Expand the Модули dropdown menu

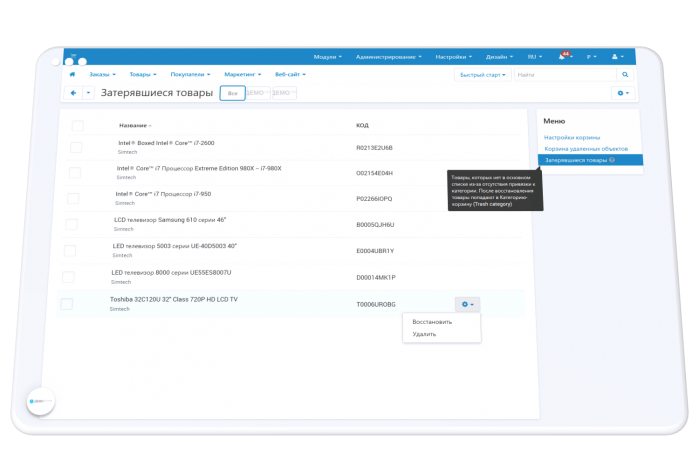[x=328, y=57]
